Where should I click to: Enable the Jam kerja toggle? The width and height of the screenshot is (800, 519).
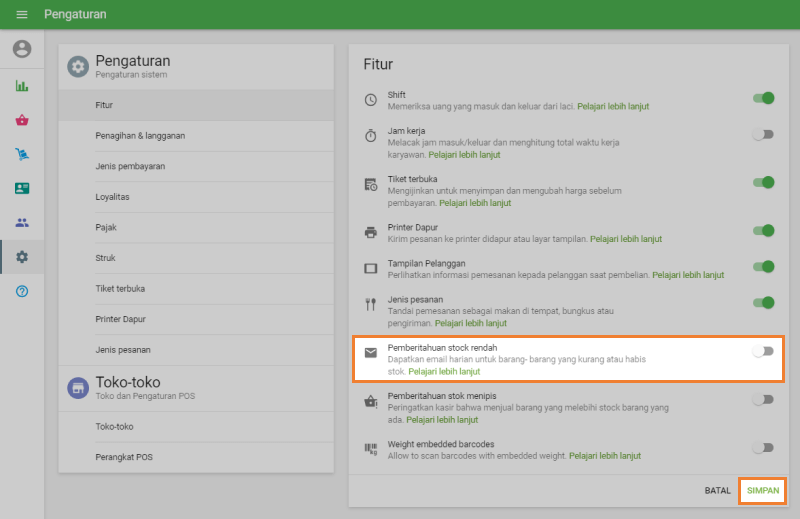coord(764,134)
